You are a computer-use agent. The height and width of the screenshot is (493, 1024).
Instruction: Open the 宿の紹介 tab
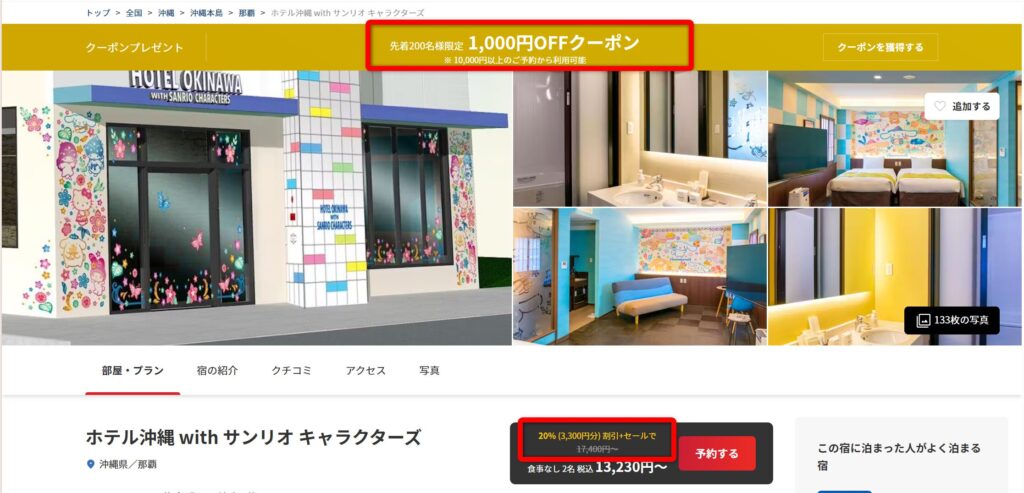pos(217,370)
